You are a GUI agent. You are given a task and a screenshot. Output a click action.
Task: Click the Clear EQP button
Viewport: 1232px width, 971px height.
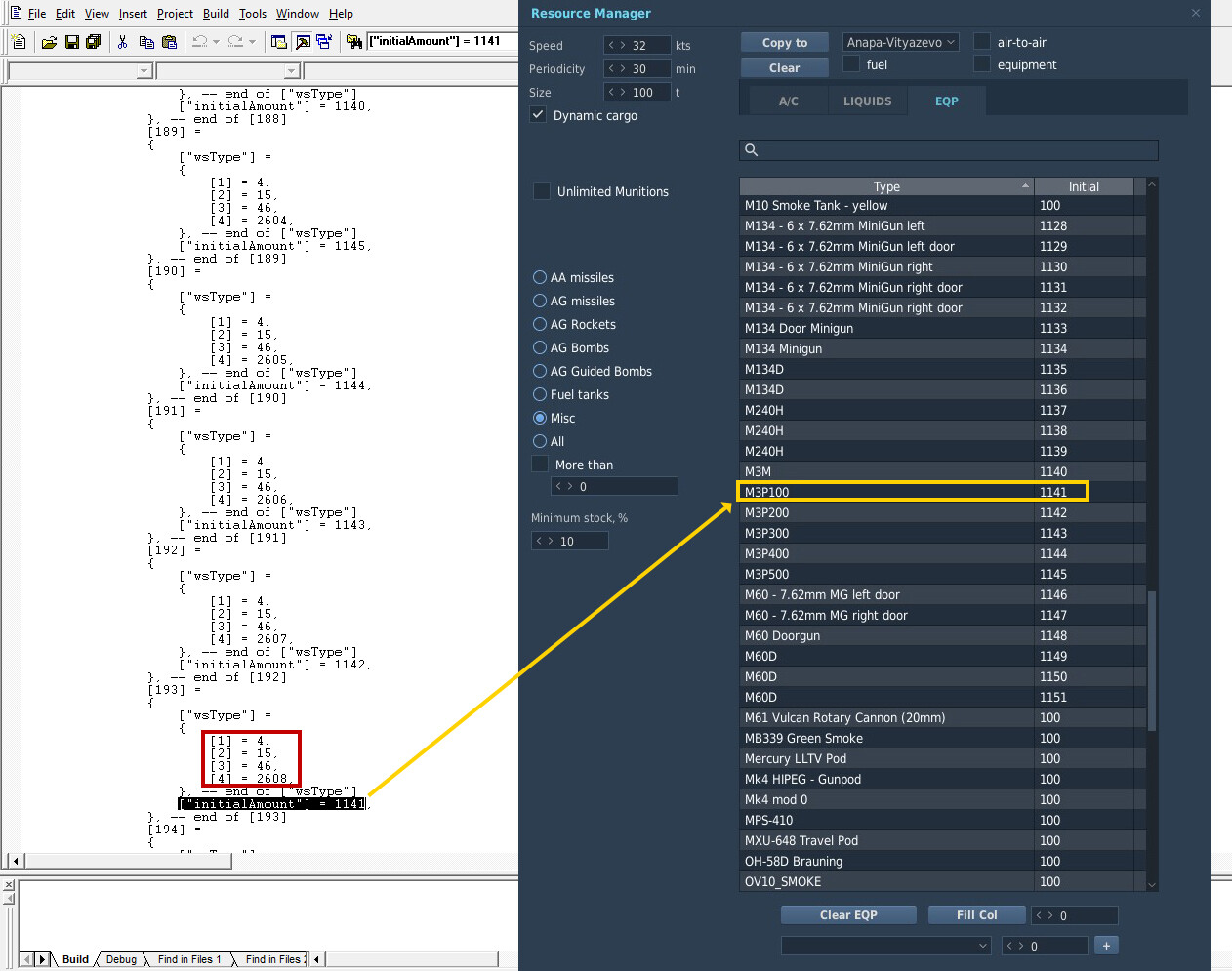point(848,915)
